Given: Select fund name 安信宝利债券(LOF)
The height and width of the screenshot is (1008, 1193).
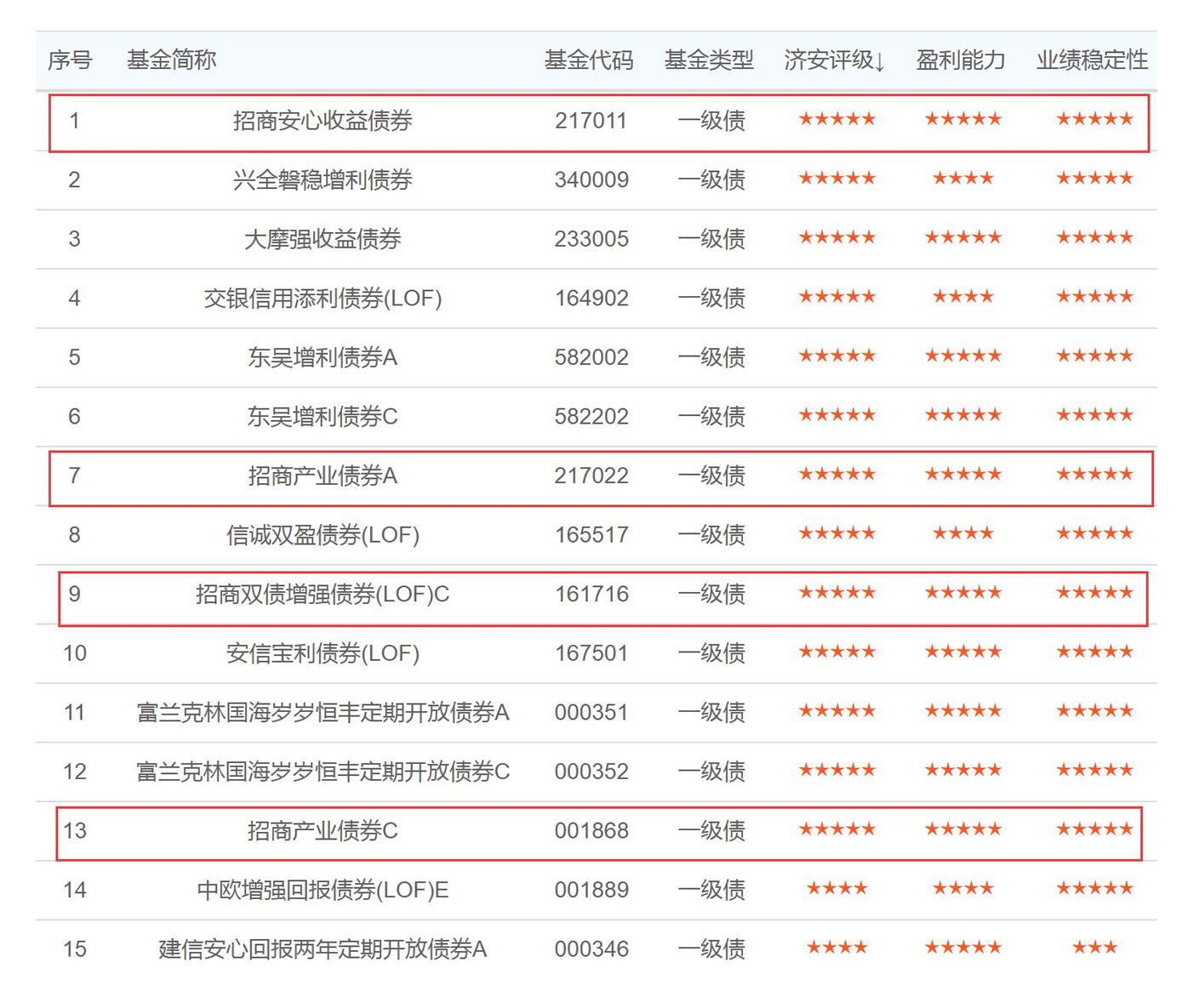Looking at the screenshot, I should click(x=323, y=653).
